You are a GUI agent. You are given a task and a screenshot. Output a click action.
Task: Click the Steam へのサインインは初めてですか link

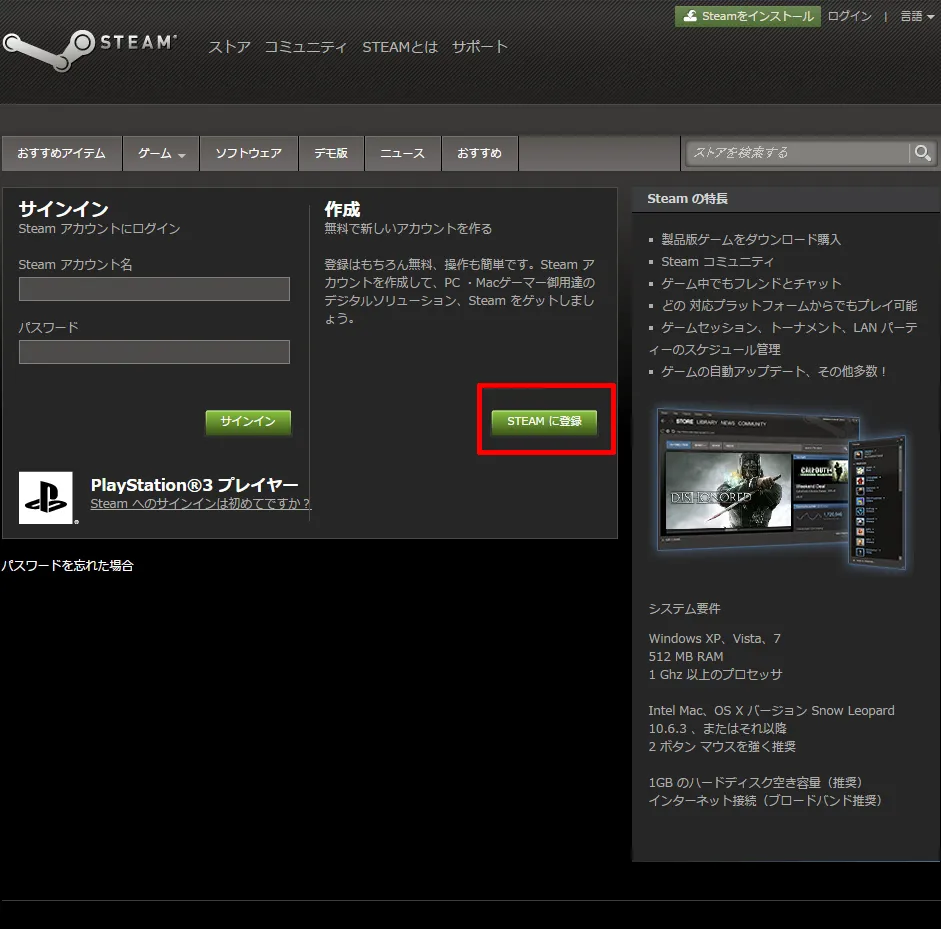200,504
